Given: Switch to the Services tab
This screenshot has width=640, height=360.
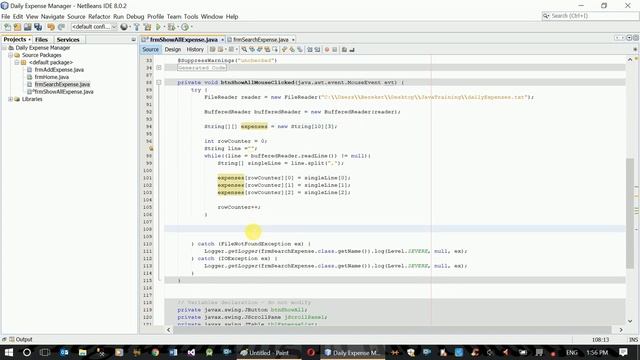Looking at the screenshot, I should pos(68,40).
